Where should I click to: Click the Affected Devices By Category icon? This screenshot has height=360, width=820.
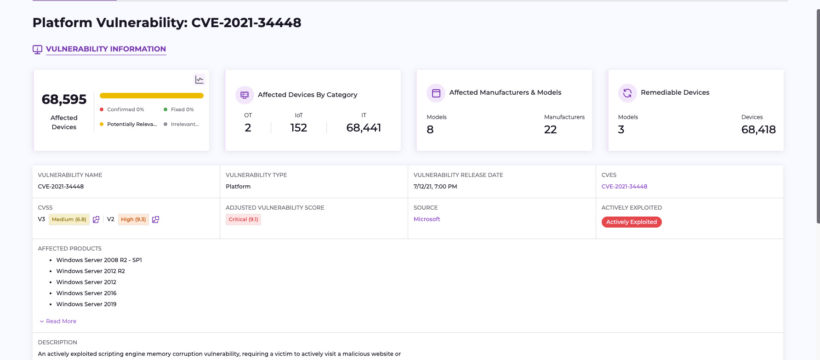click(244, 95)
